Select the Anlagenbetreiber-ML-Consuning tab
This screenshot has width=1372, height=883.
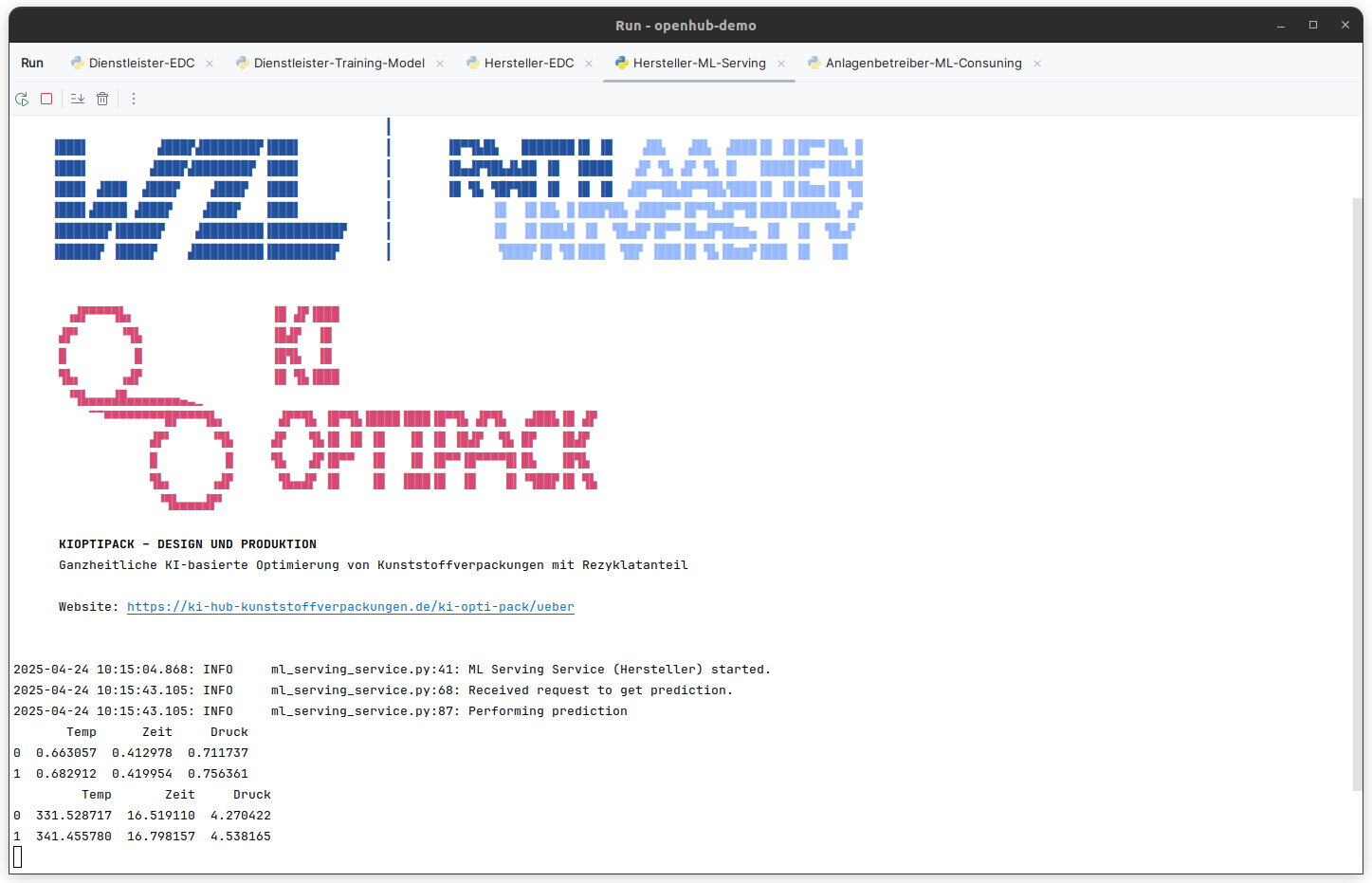[924, 63]
